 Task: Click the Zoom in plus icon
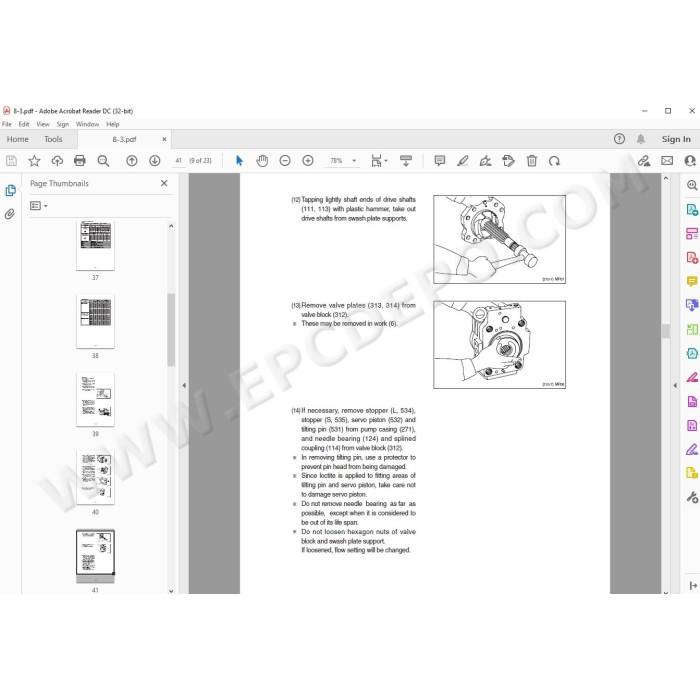tap(308, 161)
